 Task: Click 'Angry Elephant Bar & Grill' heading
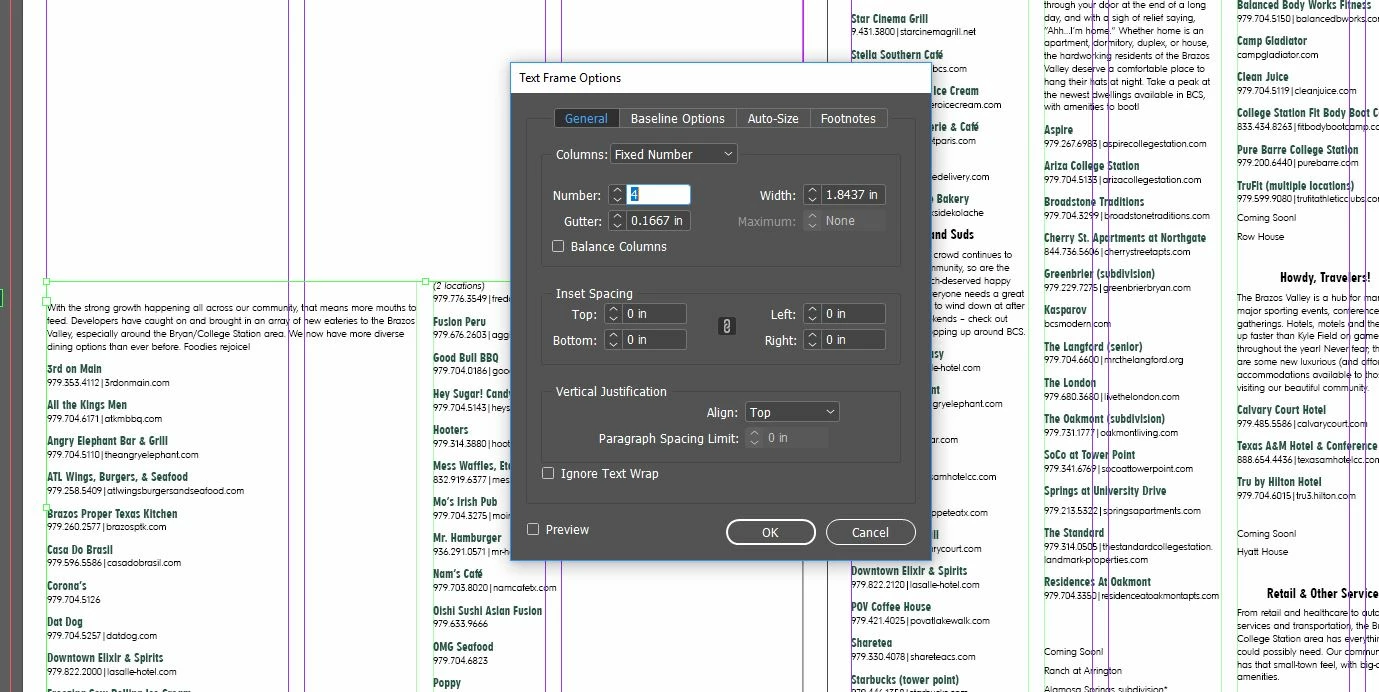107,441
